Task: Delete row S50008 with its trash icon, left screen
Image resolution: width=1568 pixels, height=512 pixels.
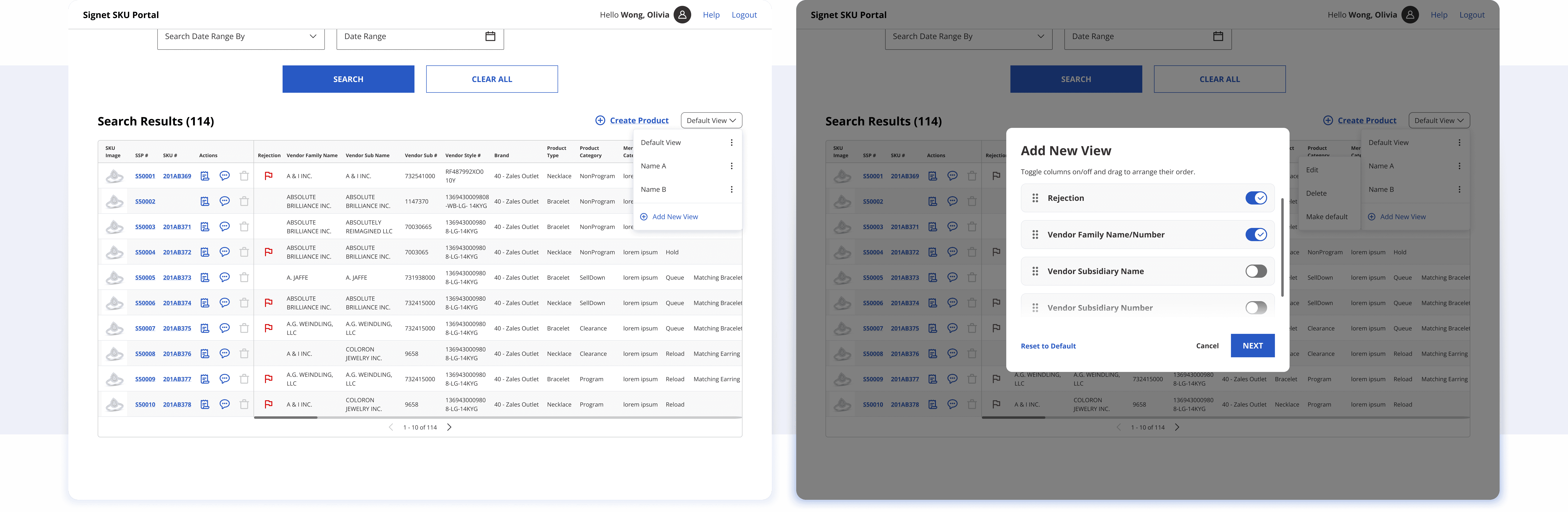Action: pos(244,354)
